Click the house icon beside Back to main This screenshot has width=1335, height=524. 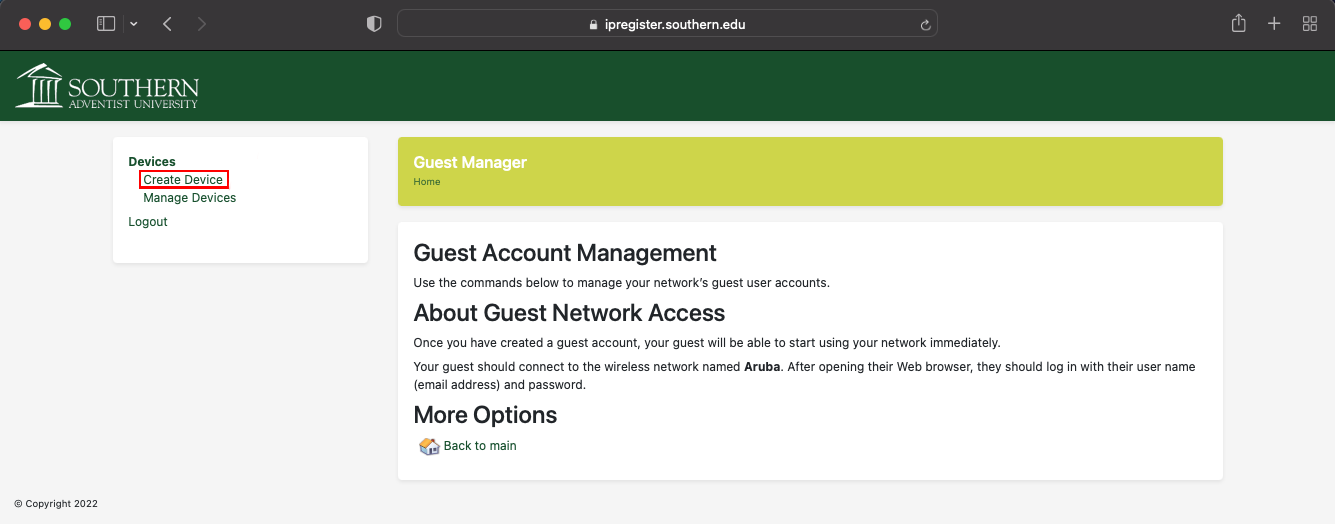click(x=429, y=446)
